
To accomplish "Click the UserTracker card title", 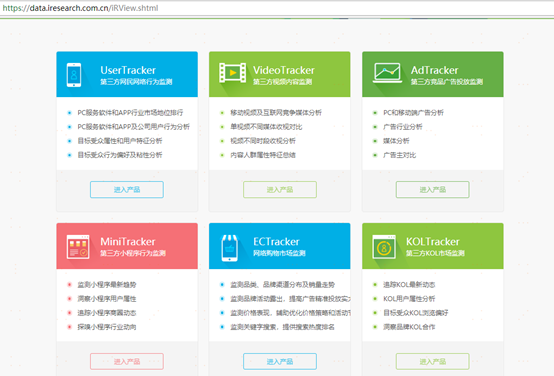I will [128, 70].
